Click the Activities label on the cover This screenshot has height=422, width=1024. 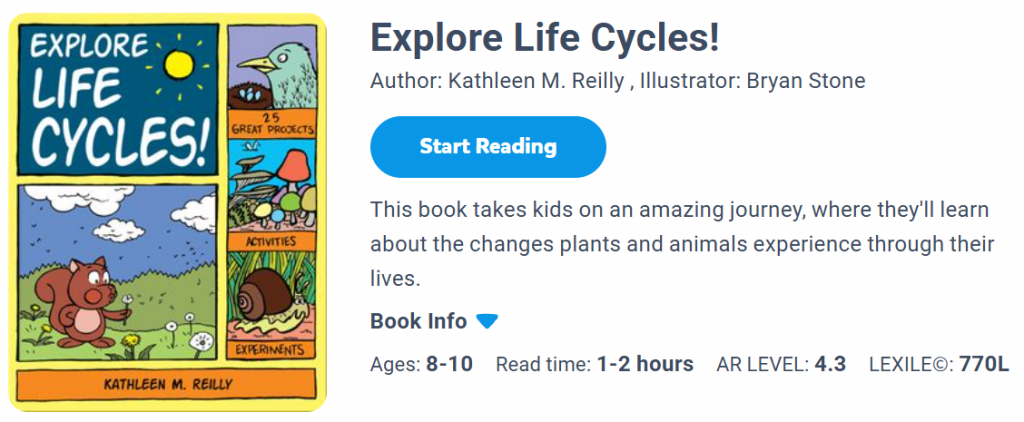tap(273, 241)
